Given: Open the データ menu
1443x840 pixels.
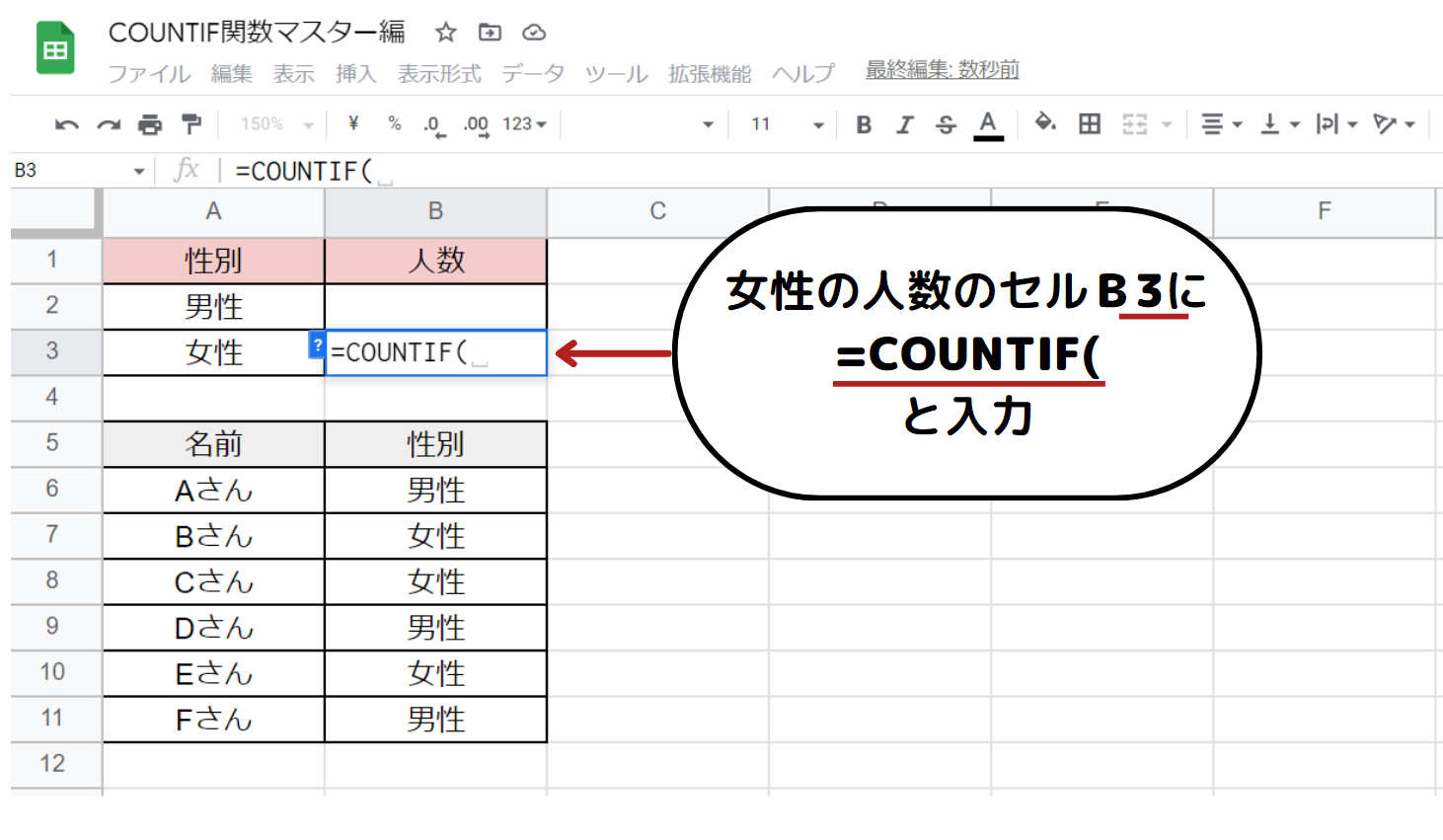Looking at the screenshot, I should point(533,74).
